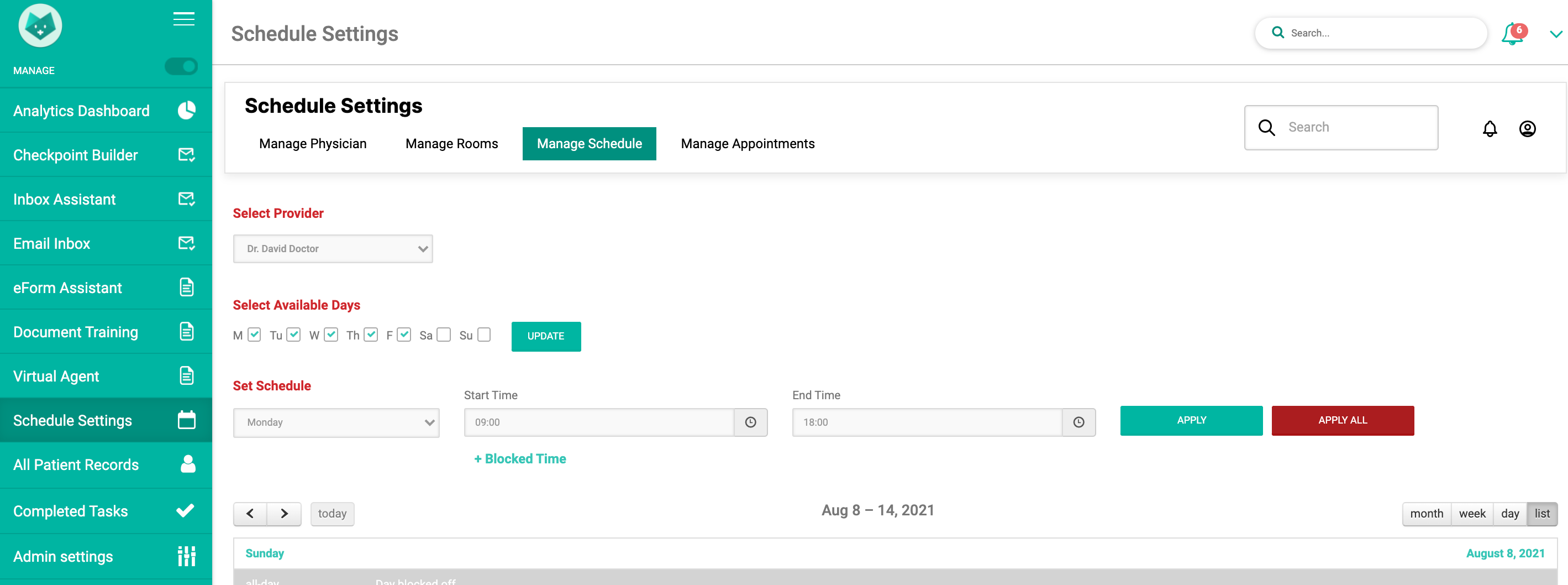
Task: Check Sunday availability checkbox
Action: pos(484,335)
